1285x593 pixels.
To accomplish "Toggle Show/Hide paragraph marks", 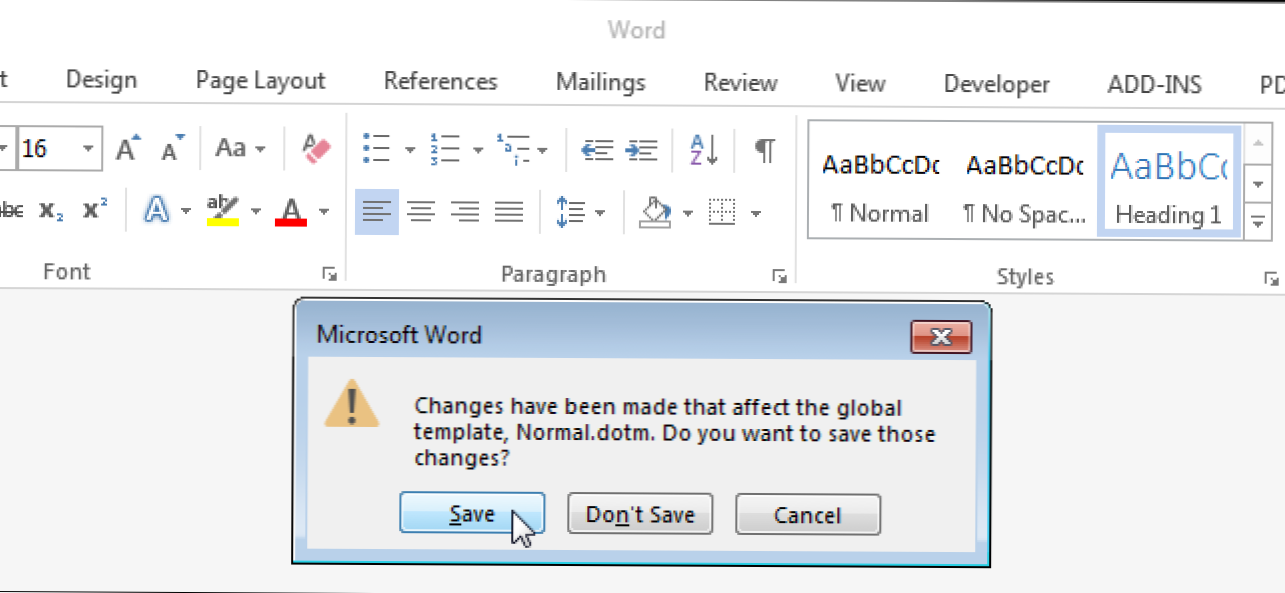I will [764, 150].
